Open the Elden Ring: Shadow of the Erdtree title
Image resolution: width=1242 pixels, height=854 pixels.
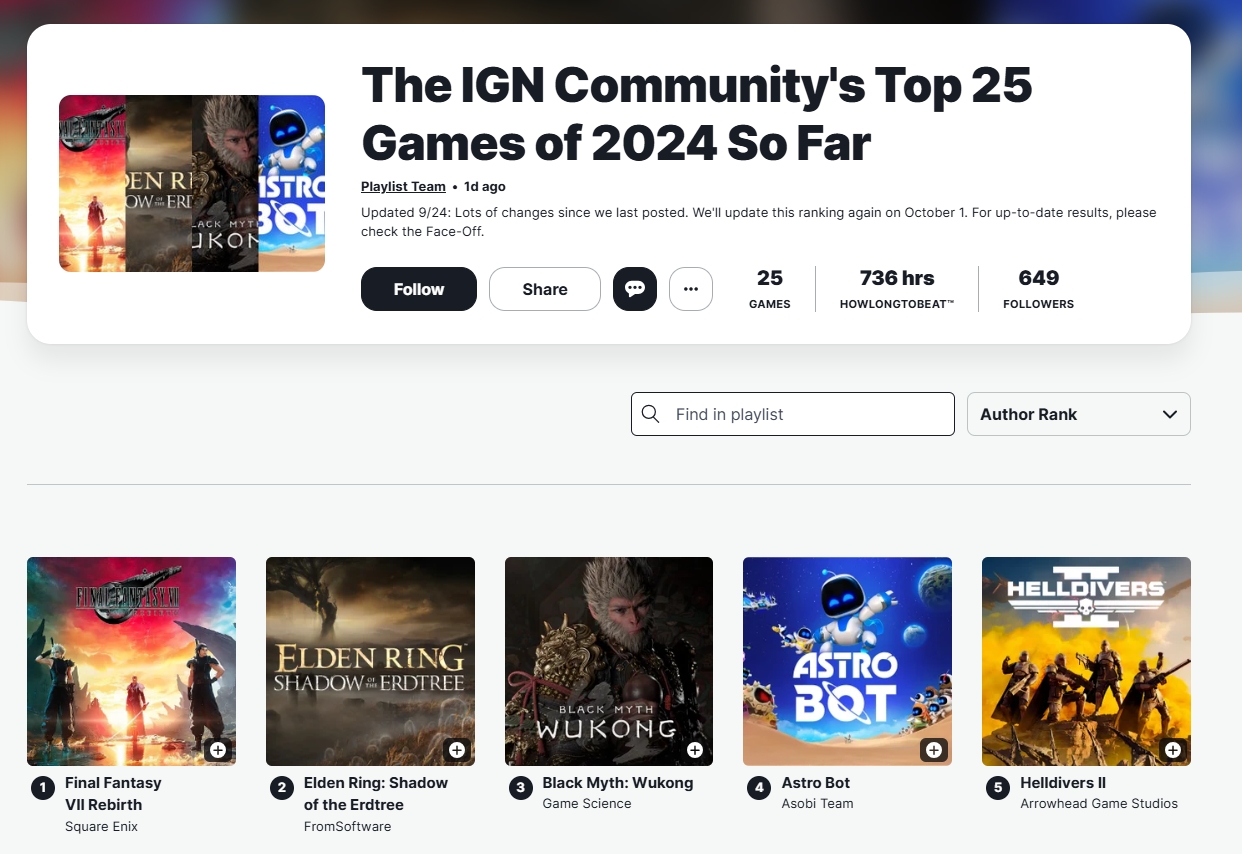click(376, 794)
